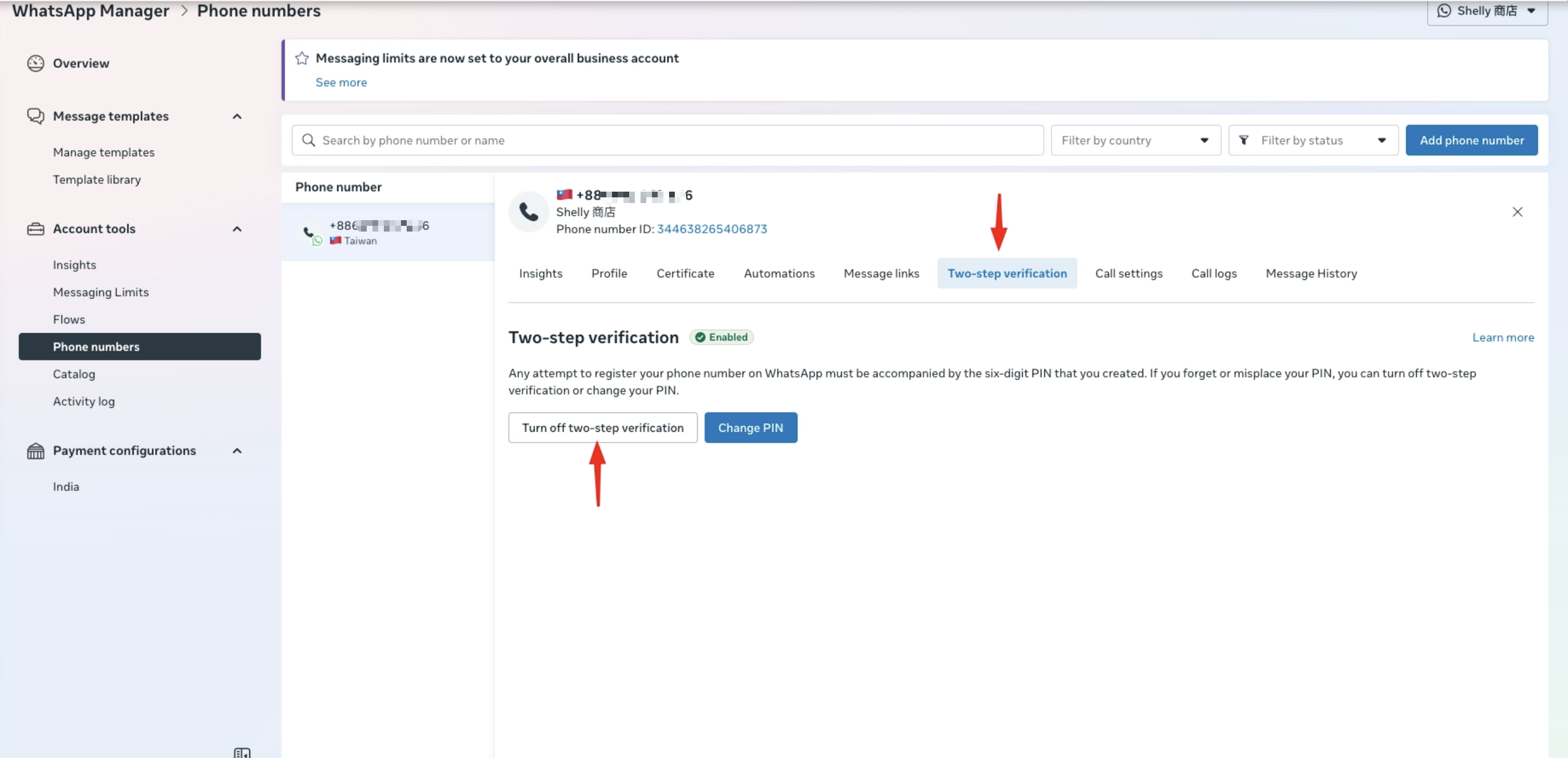The image size is (1568, 758).
Task: Click the Account tools briefcase icon
Action: tap(35, 229)
